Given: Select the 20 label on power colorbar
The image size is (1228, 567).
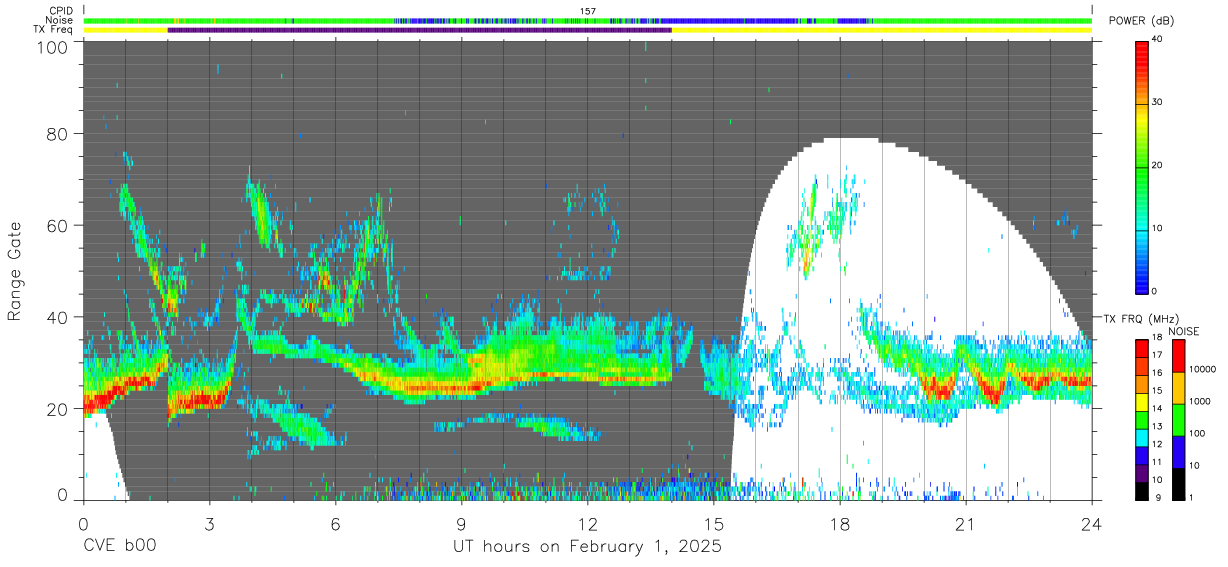Looking at the screenshot, I should [1157, 165].
